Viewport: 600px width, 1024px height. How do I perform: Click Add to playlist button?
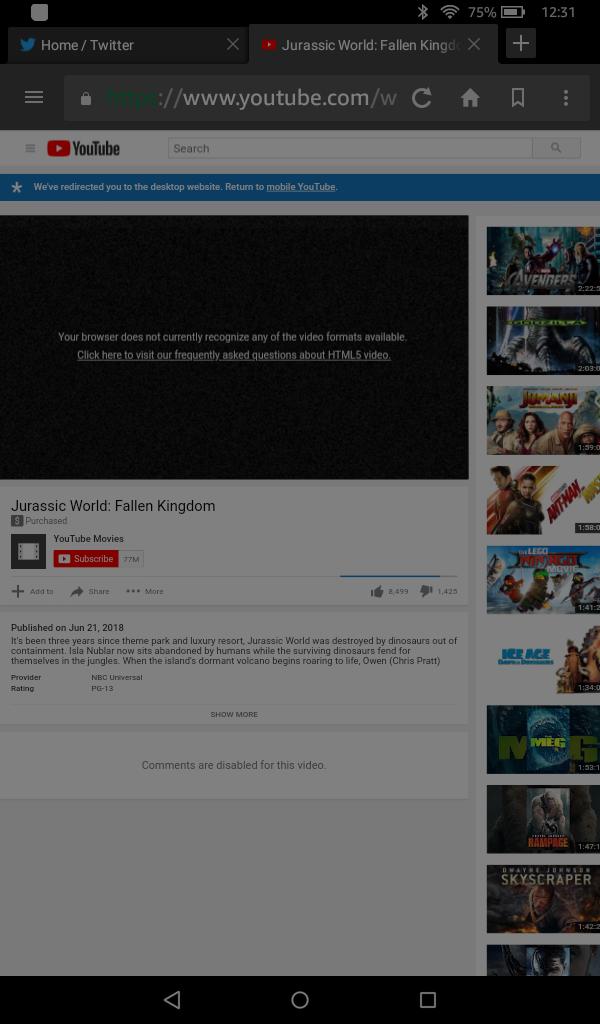tap(33, 592)
